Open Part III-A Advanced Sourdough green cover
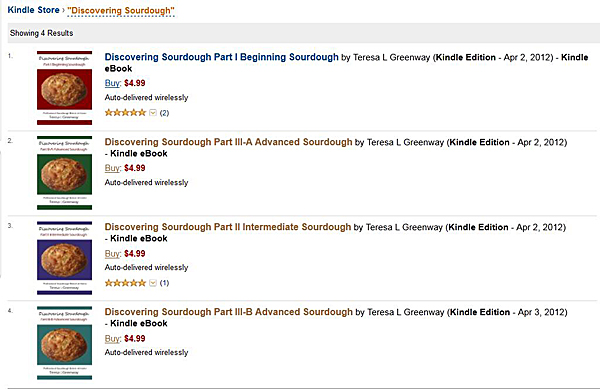Screen dimensions: 600x389 coord(64,173)
